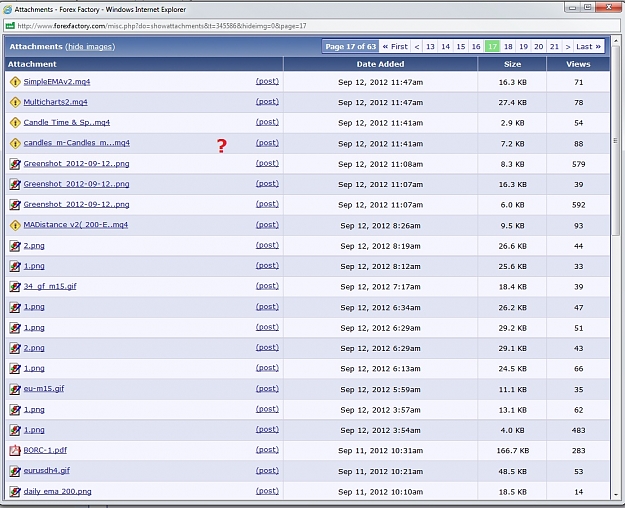625x508 pixels.
Task: Click the image icon for 1.png added 8:12am
Action: 15,266
